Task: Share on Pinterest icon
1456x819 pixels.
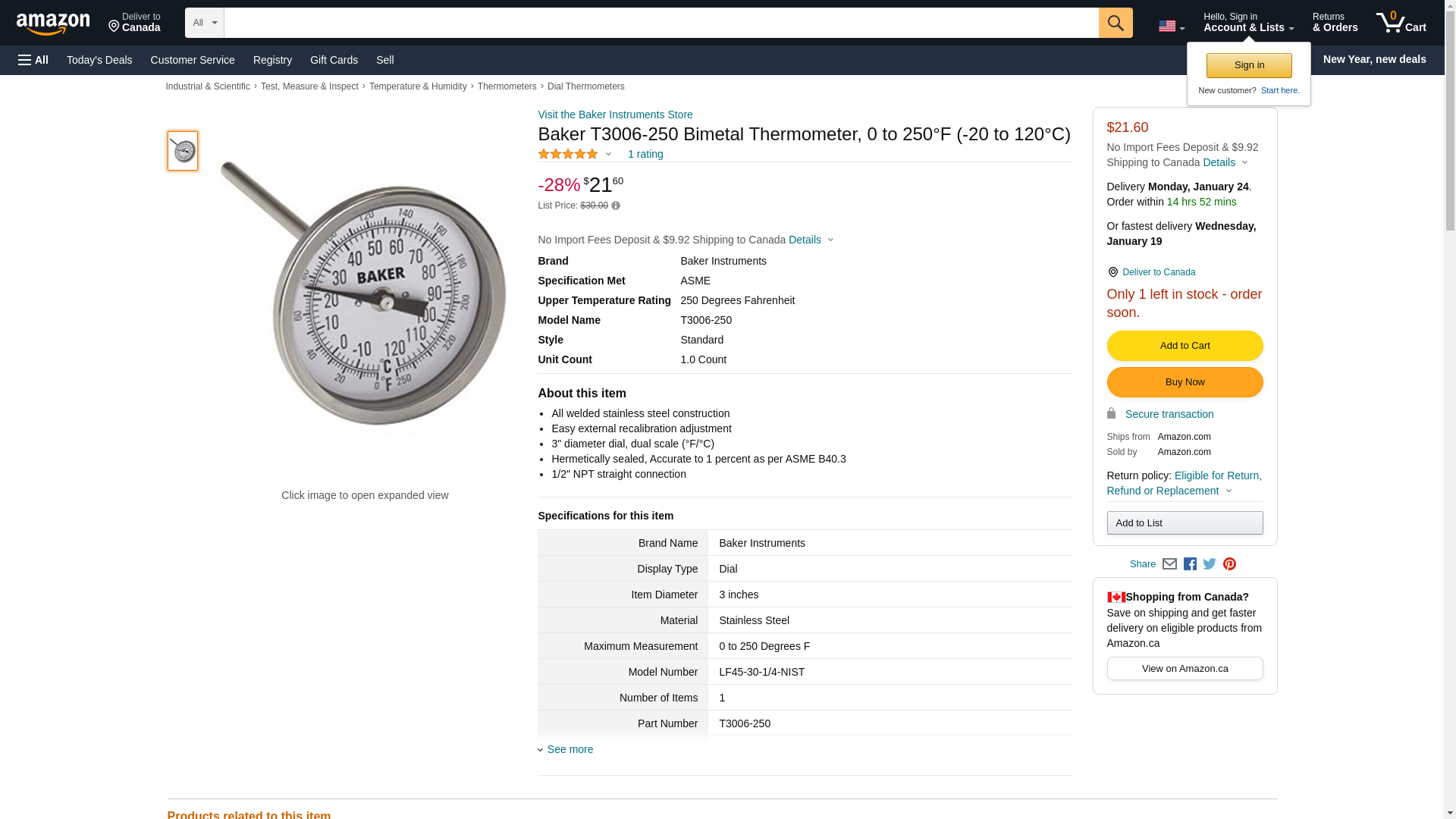Action: coord(1229,564)
